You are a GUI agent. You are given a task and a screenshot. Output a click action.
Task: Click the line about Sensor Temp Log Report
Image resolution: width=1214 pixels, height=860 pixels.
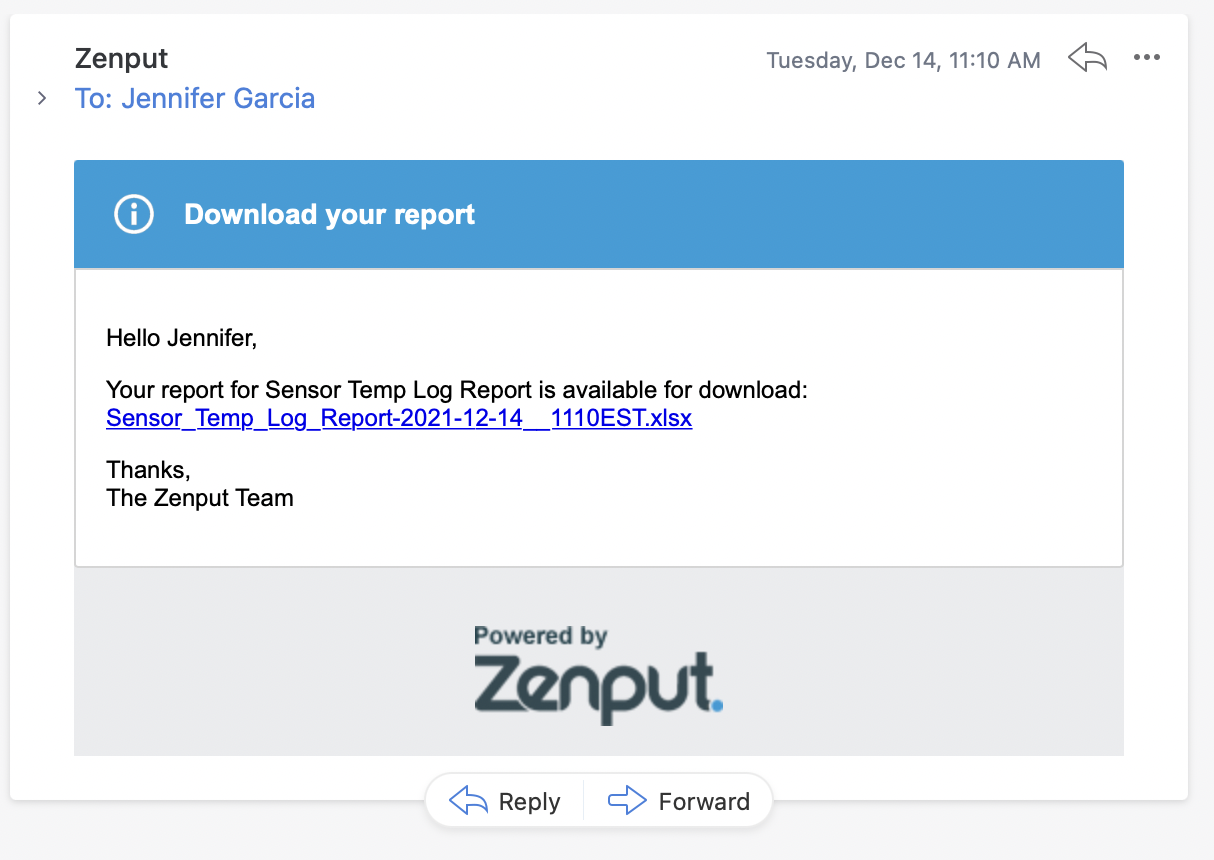(456, 390)
